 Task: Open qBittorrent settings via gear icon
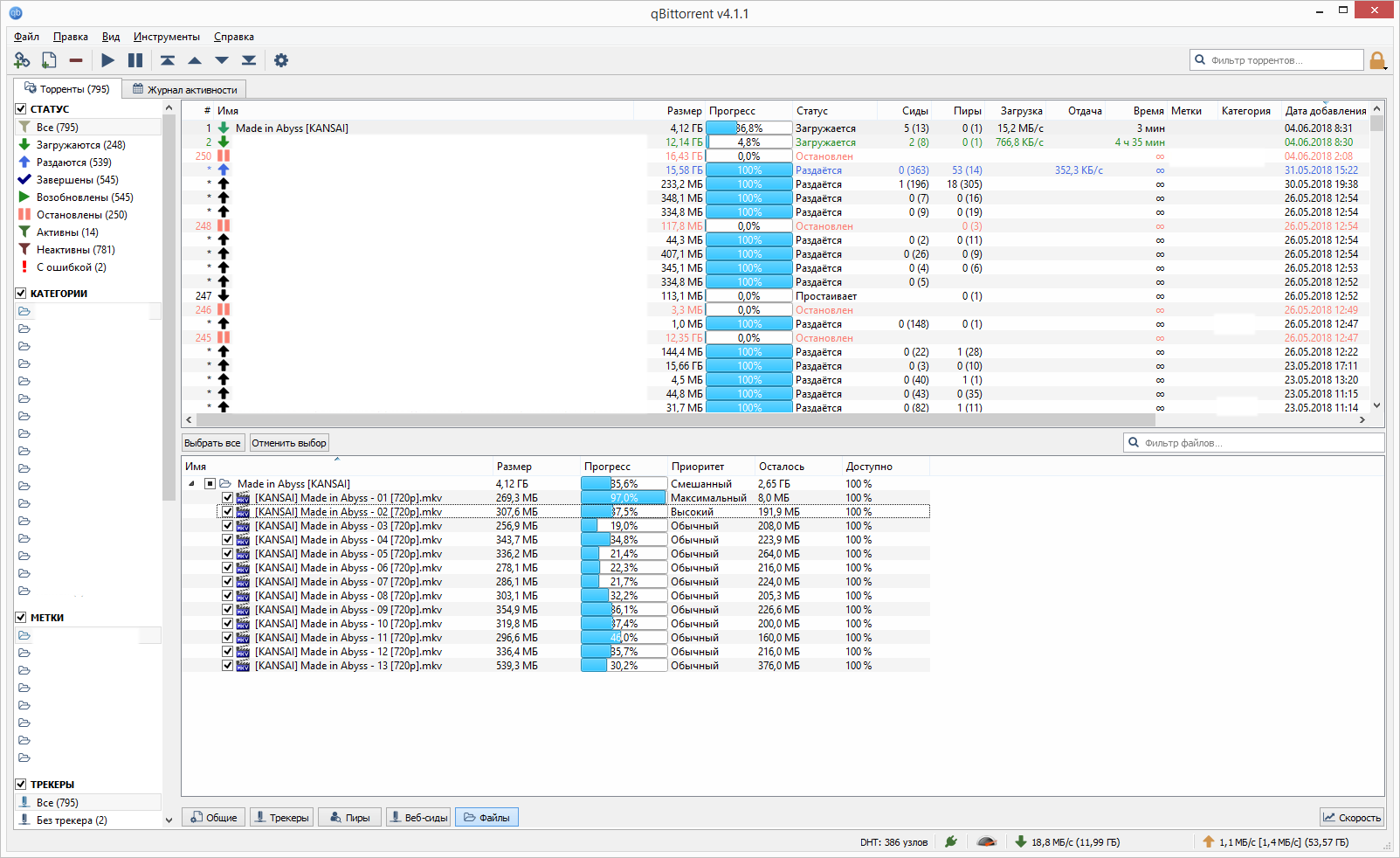280,59
